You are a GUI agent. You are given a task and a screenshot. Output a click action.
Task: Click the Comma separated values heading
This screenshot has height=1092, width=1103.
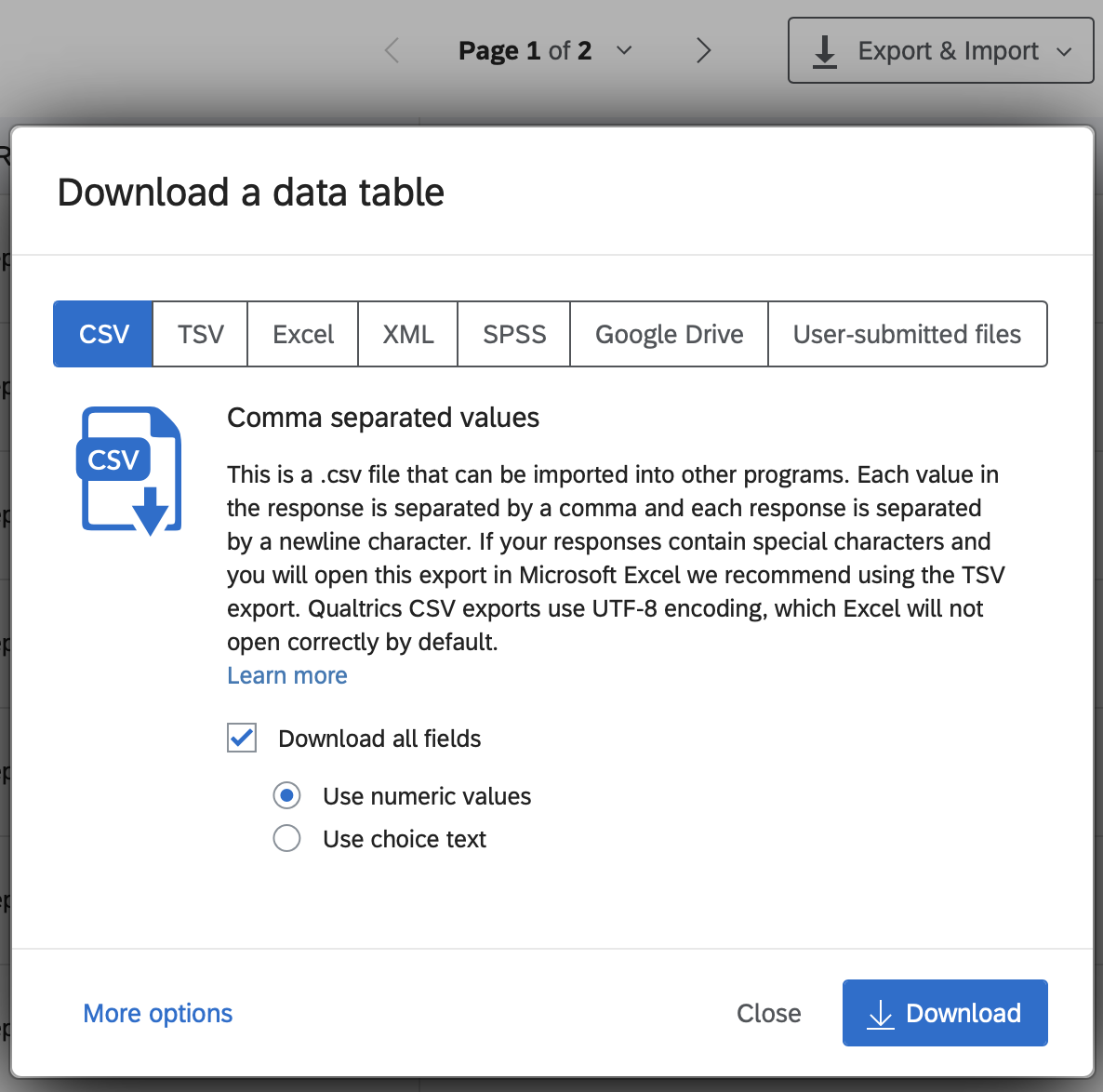point(383,418)
